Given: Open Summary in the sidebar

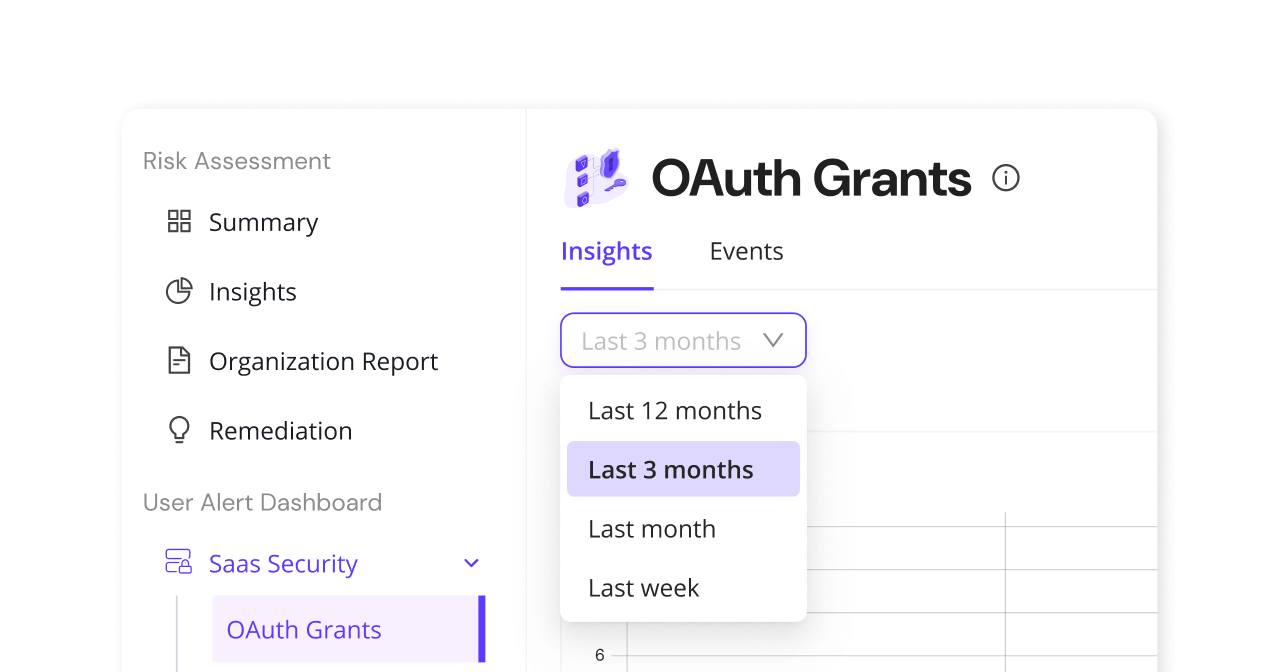Looking at the screenshot, I should click(263, 222).
